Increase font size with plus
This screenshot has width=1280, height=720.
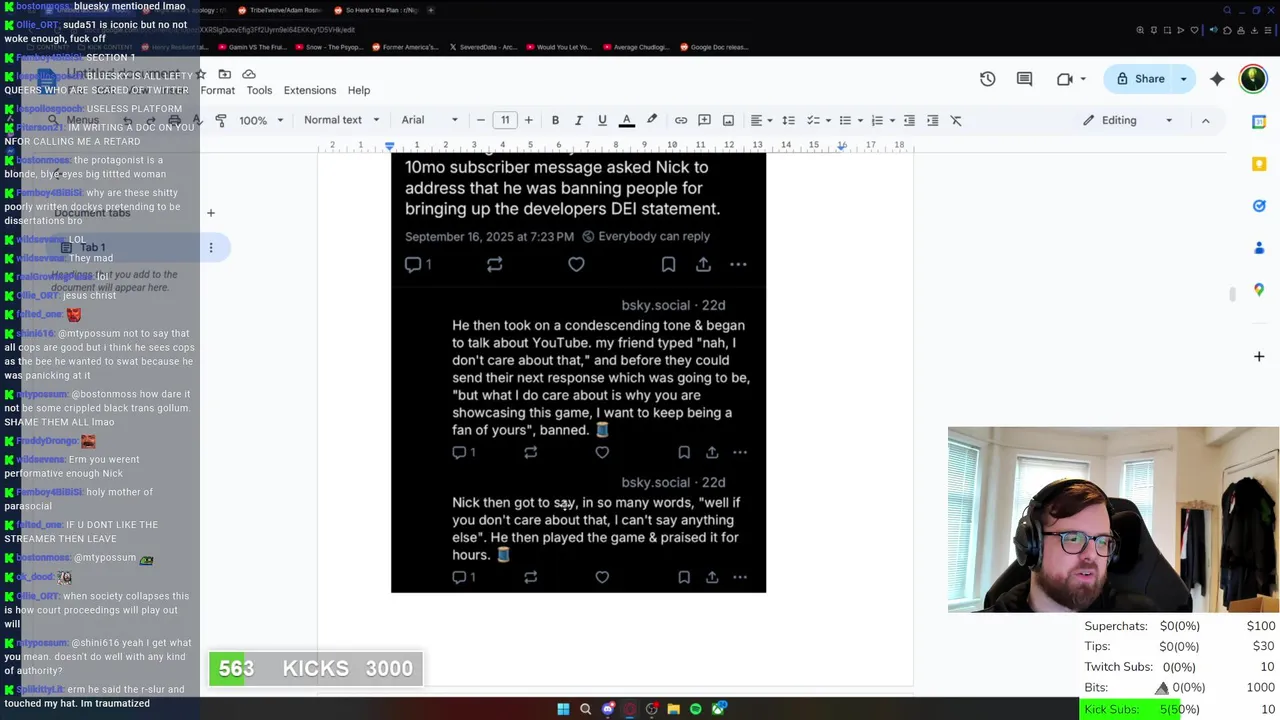coord(528,120)
